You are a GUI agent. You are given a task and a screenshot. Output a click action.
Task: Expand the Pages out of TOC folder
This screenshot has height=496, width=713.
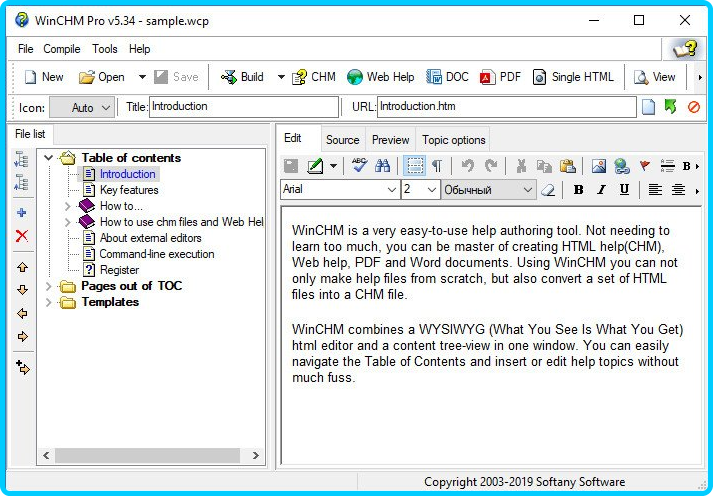click(49, 286)
